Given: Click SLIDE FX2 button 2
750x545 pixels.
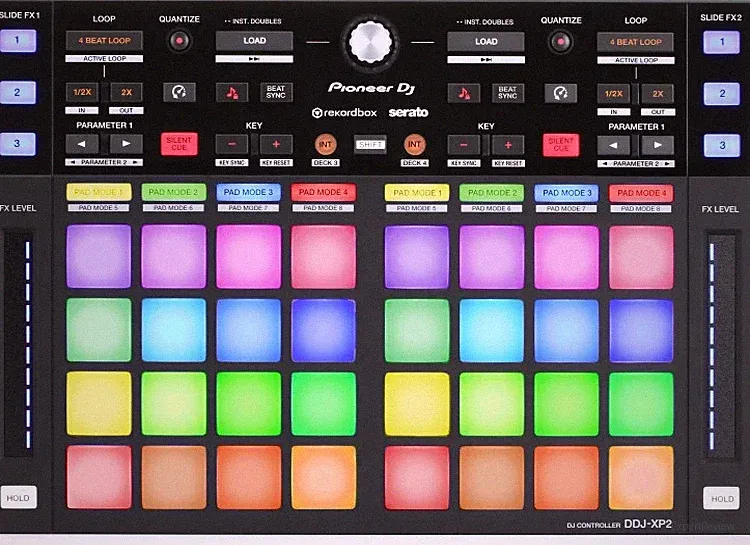Looking at the screenshot, I should (x=722, y=94).
